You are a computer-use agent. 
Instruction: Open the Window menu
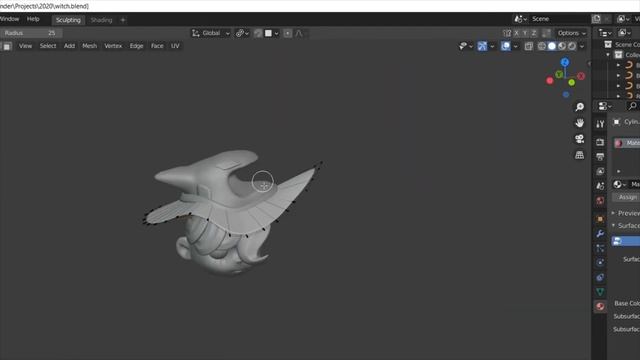click(x=9, y=19)
